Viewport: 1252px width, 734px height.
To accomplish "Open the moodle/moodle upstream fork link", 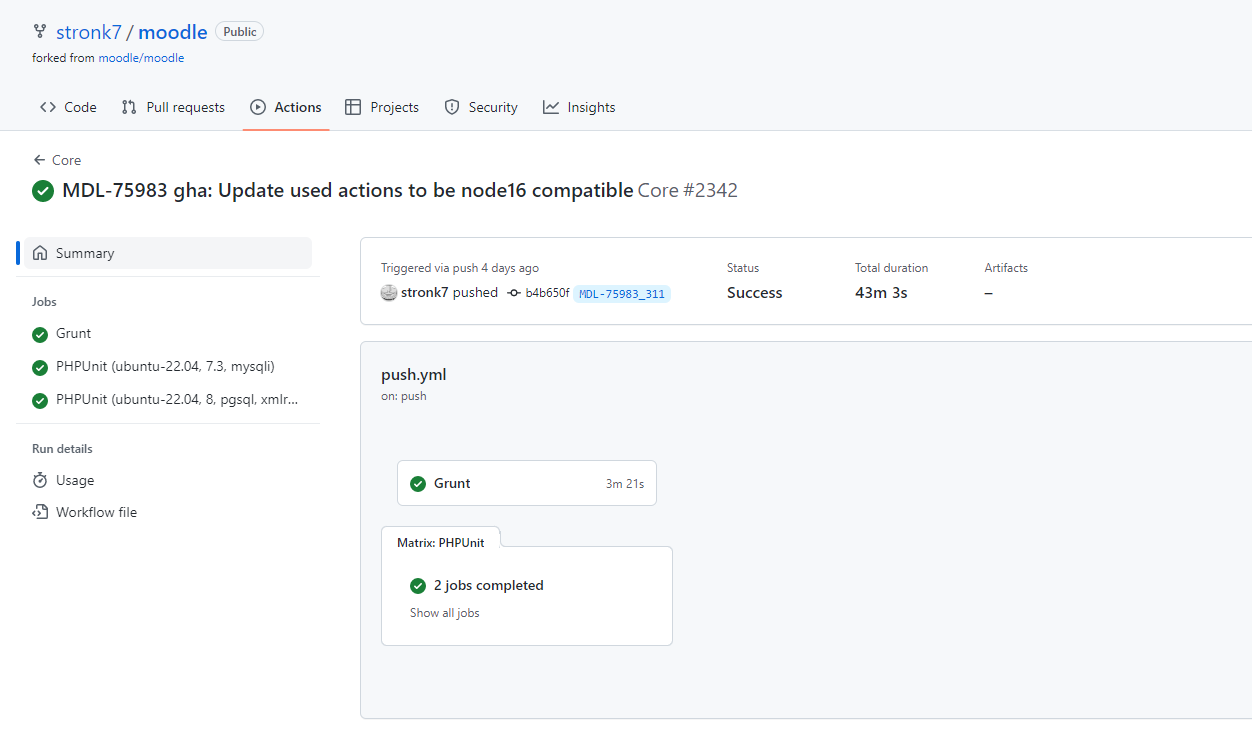I will click(x=141, y=58).
